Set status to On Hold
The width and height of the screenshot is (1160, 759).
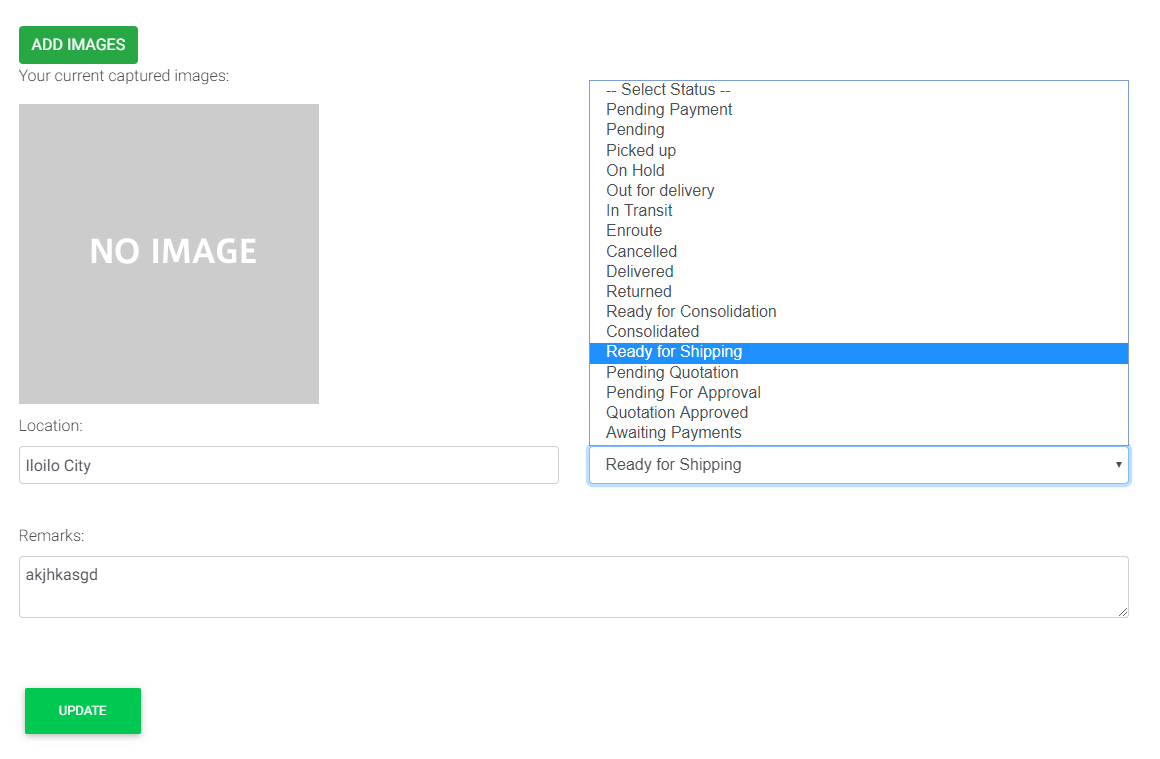(859, 170)
